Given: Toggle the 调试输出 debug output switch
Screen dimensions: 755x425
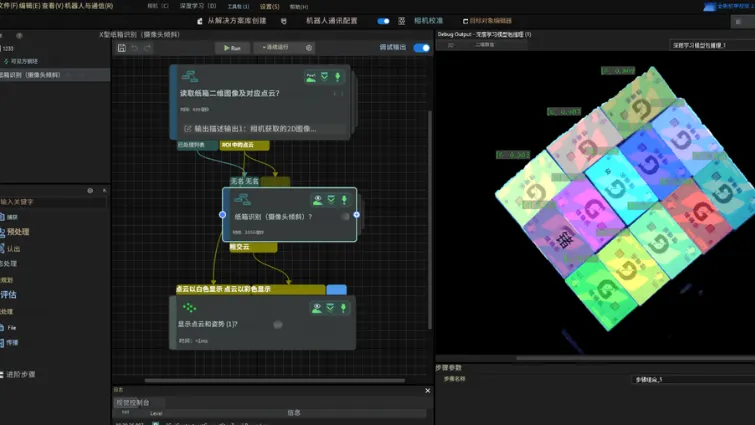Looking at the screenshot, I should [422, 48].
